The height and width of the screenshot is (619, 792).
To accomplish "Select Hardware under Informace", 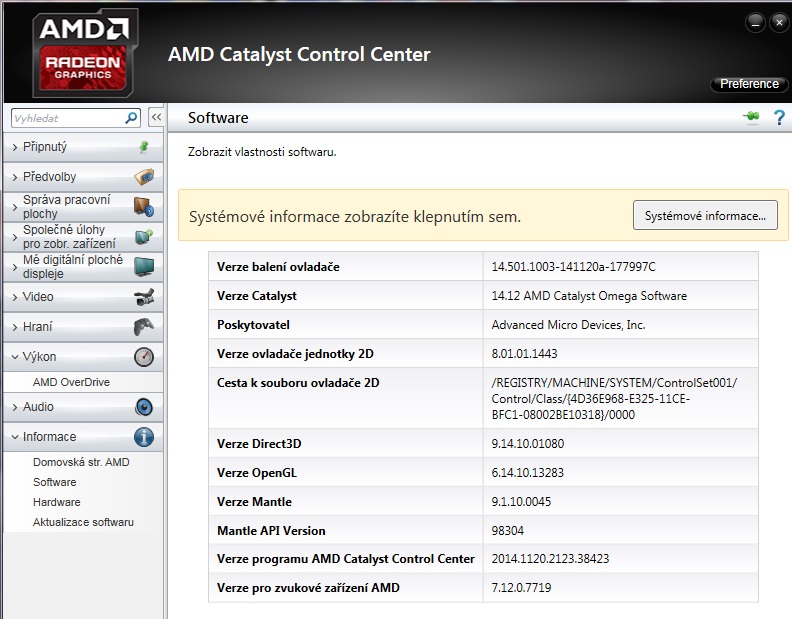I will point(56,502).
